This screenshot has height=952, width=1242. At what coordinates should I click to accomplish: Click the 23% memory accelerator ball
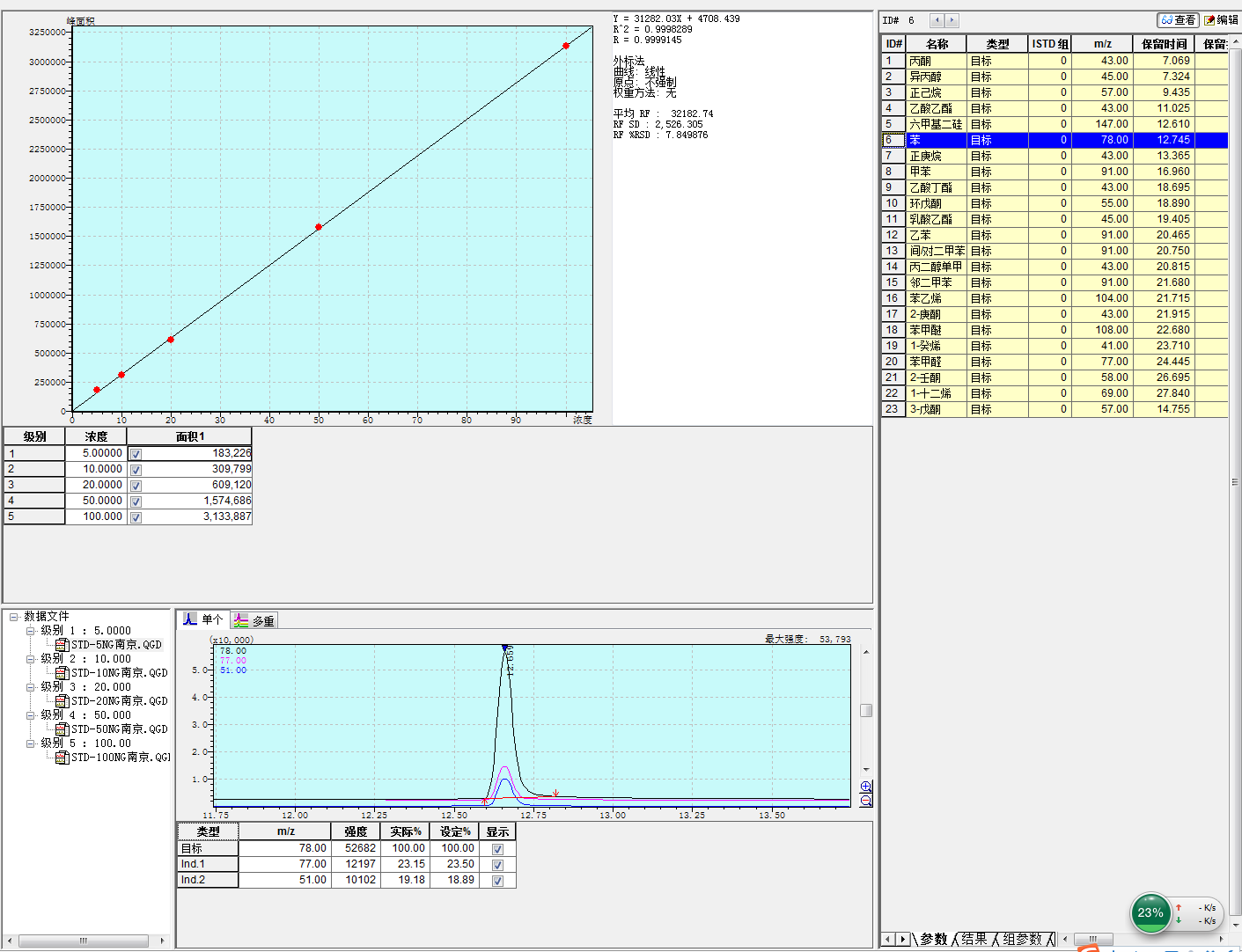tap(1150, 912)
